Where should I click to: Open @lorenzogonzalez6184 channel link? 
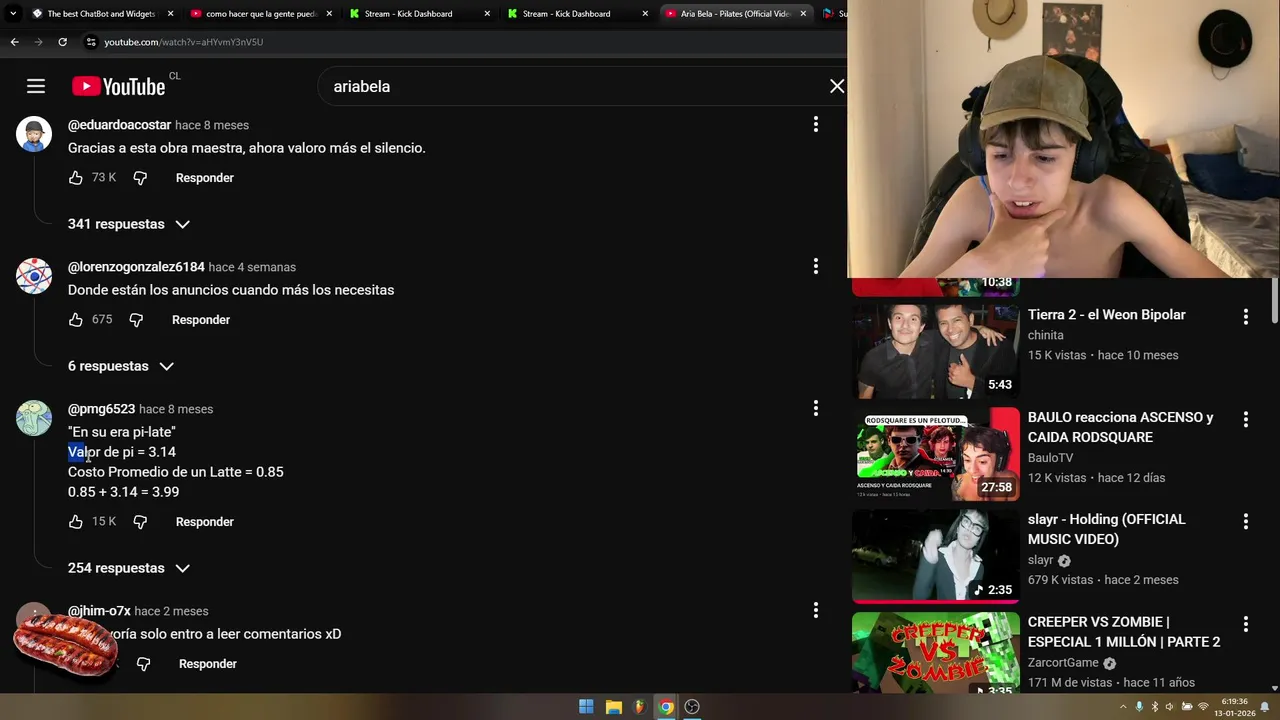click(x=136, y=267)
